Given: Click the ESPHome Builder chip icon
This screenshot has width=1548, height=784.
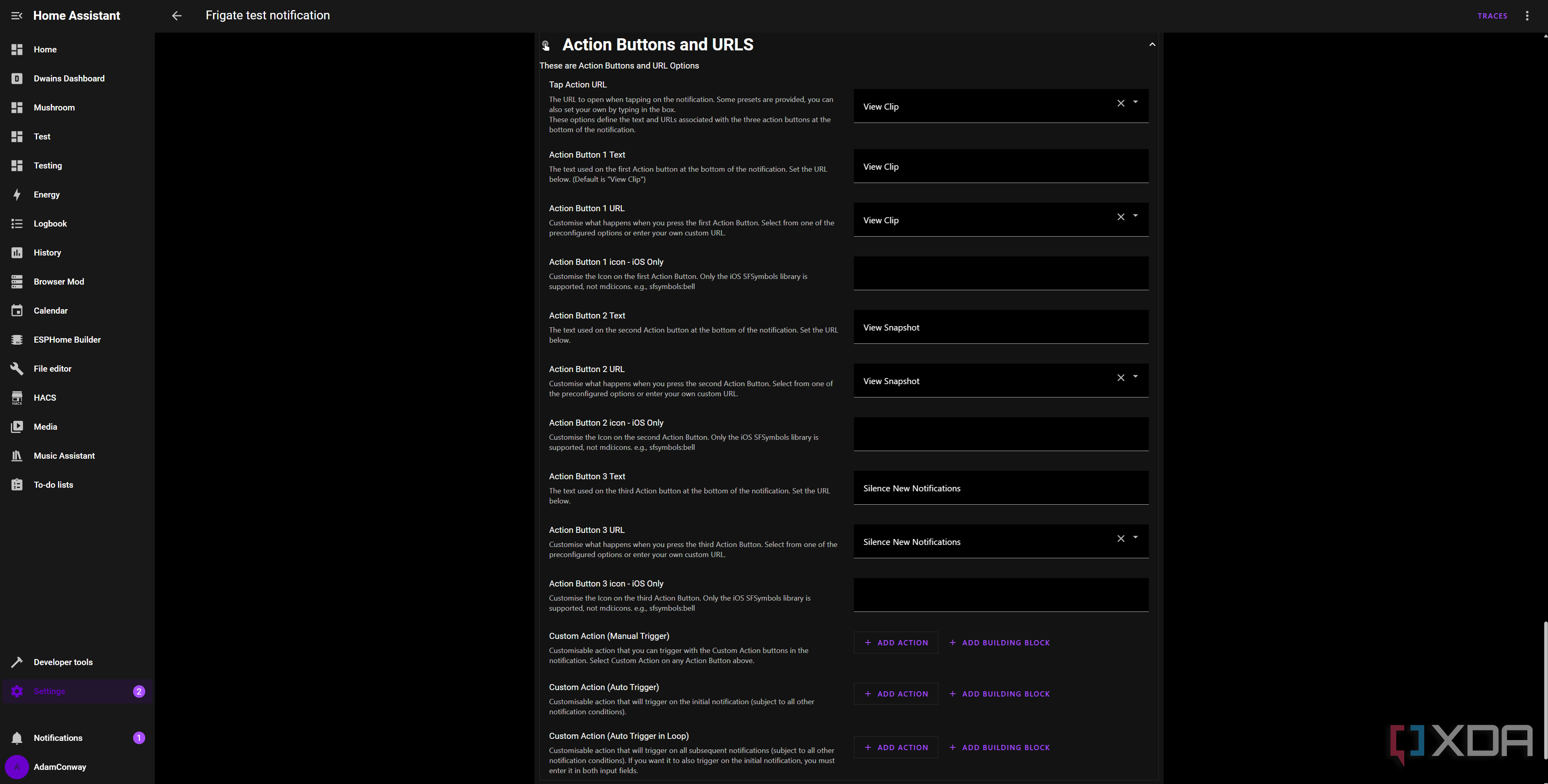Looking at the screenshot, I should [x=17, y=340].
